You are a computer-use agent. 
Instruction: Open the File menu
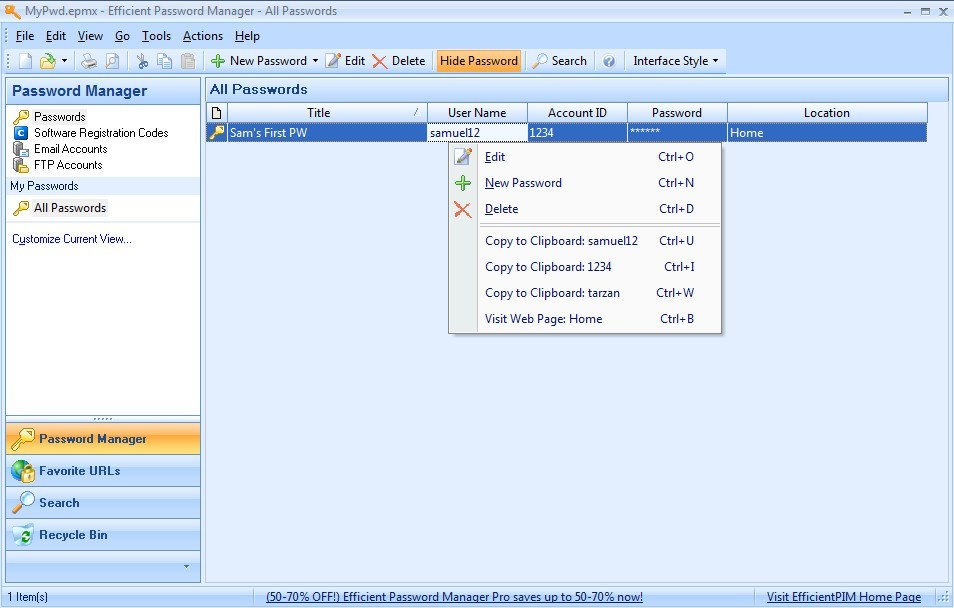point(25,36)
